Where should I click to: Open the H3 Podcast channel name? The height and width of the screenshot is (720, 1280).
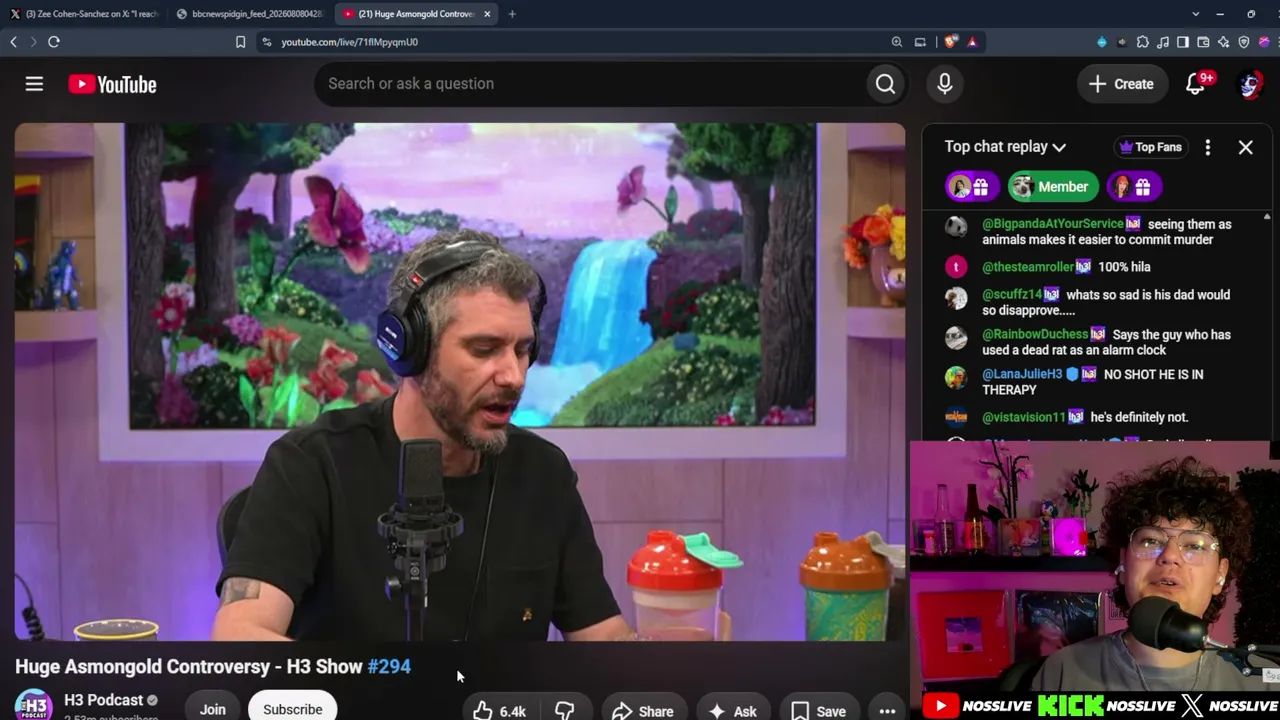pyautogui.click(x=103, y=700)
